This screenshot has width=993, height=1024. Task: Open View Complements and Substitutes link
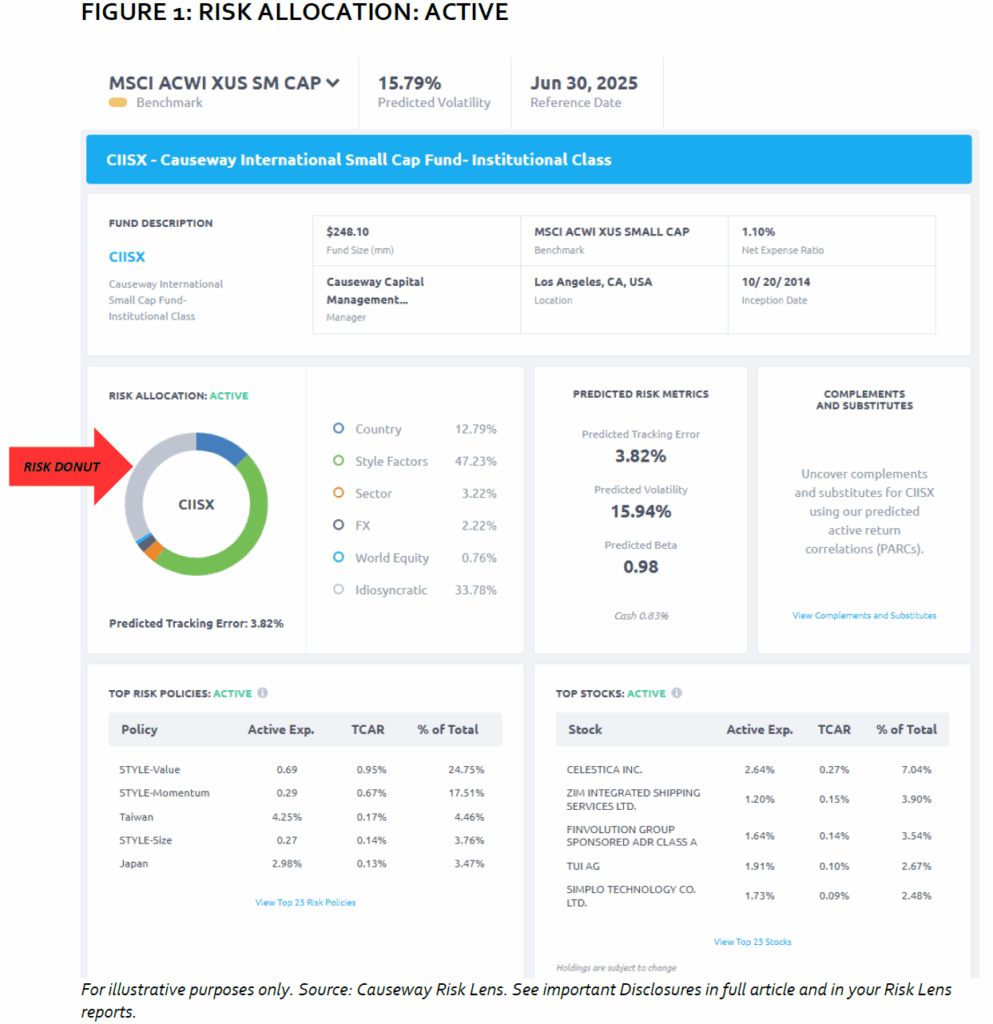pyautogui.click(x=864, y=615)
